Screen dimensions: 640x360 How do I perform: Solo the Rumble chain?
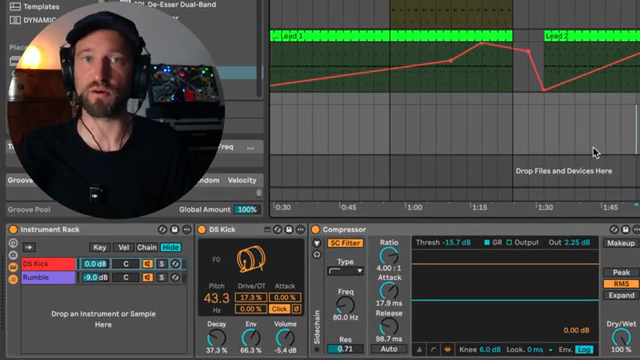(x=162, y=278)
